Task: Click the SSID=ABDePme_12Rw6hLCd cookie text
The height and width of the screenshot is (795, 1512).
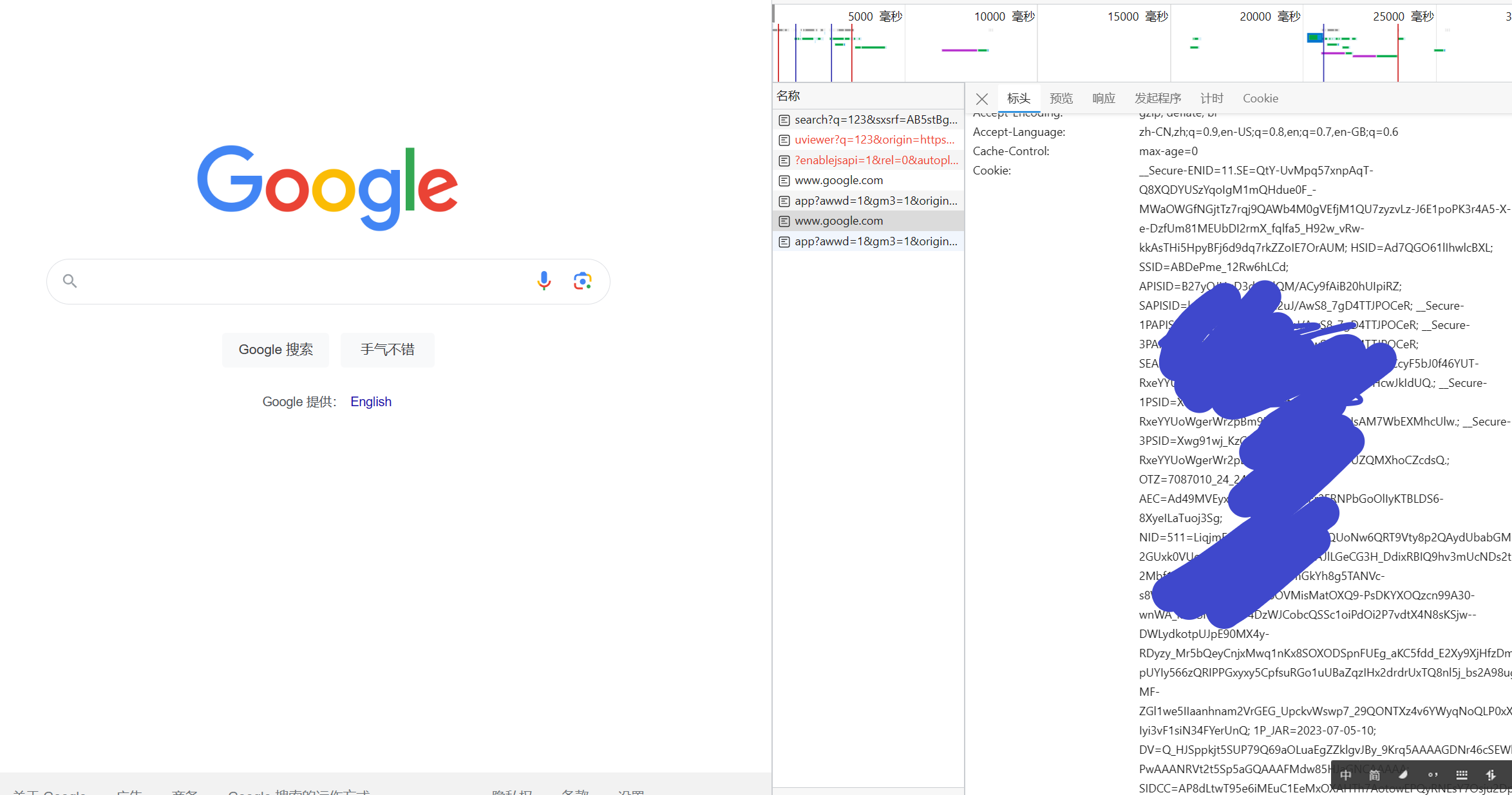Action: tap(1214, 267)
